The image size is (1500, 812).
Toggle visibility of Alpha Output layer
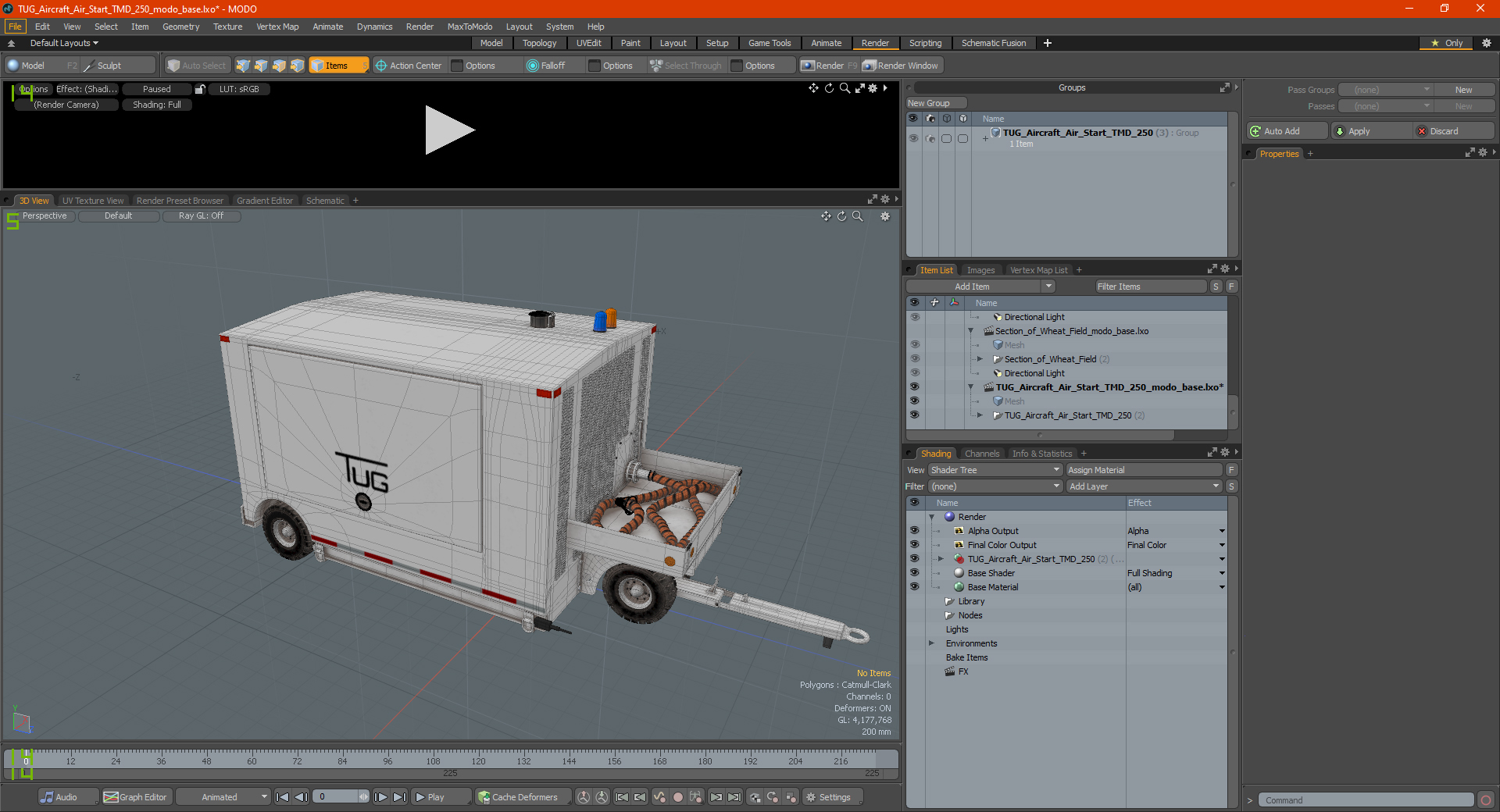pyautogui.click(x=914, y=531)
